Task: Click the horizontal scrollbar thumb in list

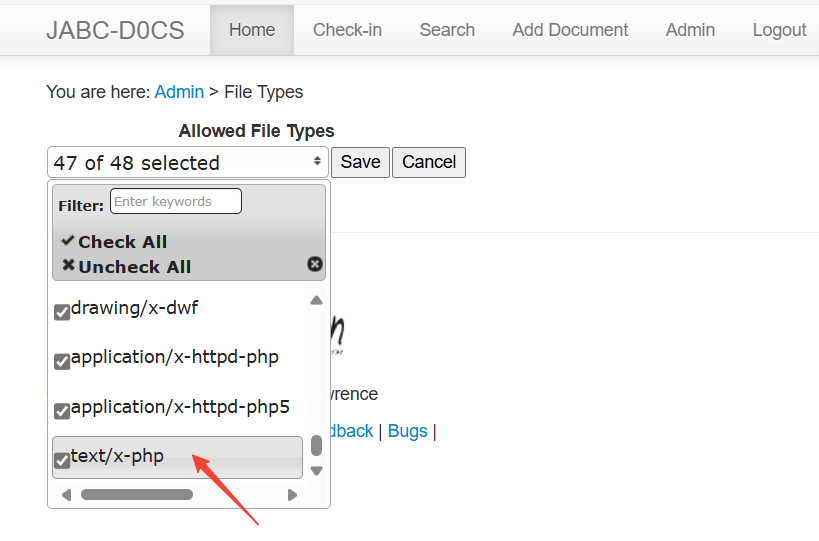Action: (137, 495)
